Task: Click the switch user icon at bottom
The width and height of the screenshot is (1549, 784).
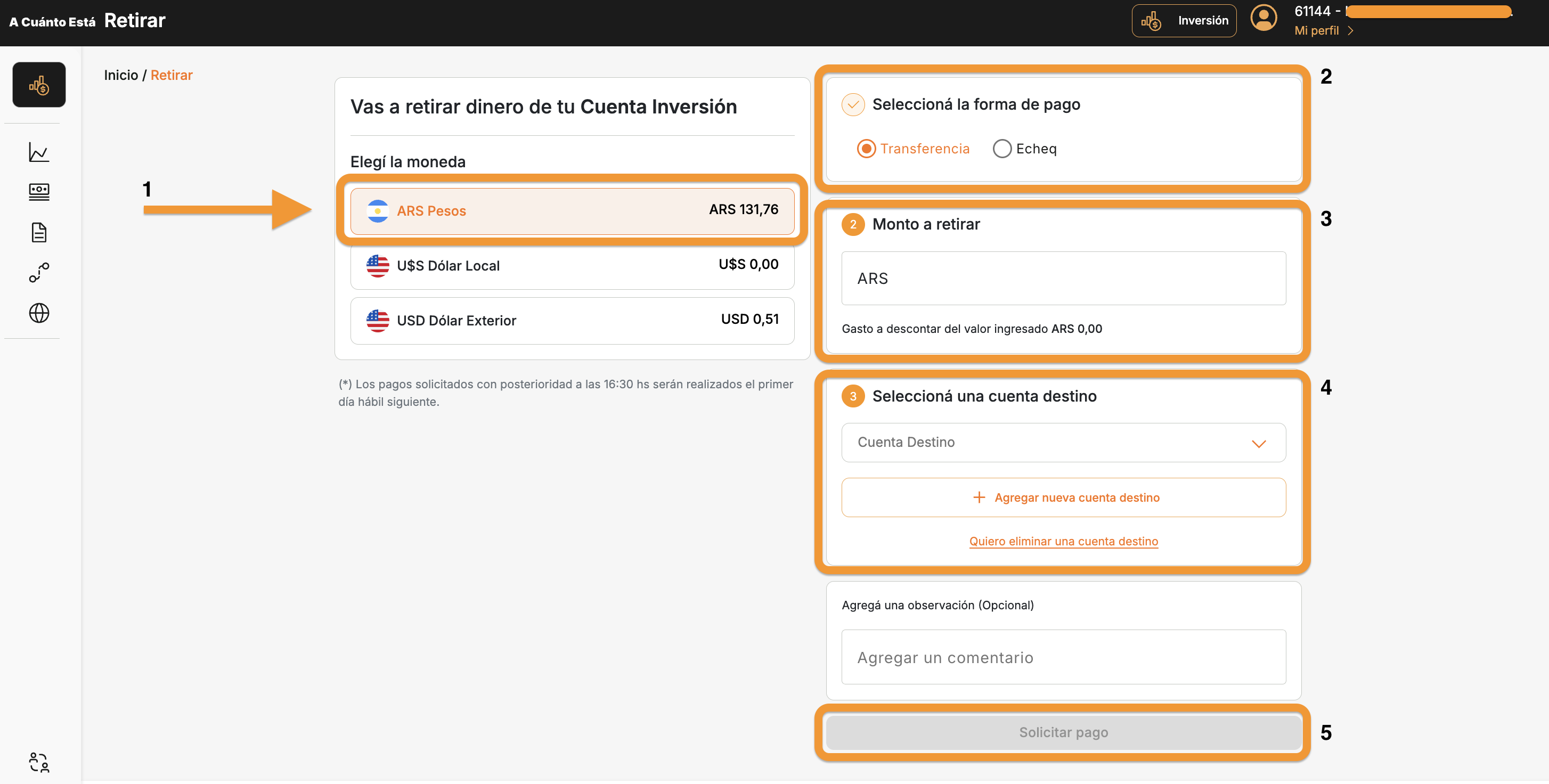Action: (39, 762)
